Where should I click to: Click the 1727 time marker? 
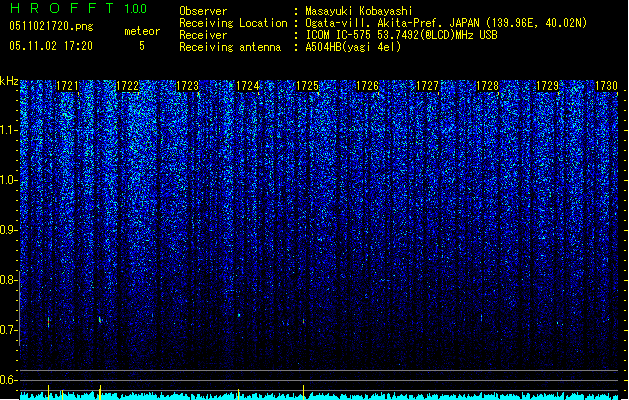[428, 86]
